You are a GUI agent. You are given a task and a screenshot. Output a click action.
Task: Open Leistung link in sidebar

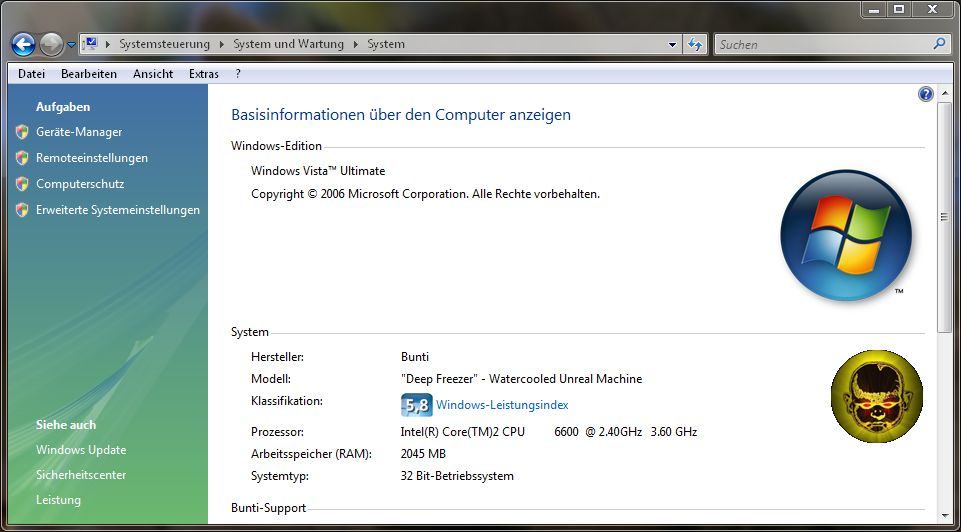point(58,500)
